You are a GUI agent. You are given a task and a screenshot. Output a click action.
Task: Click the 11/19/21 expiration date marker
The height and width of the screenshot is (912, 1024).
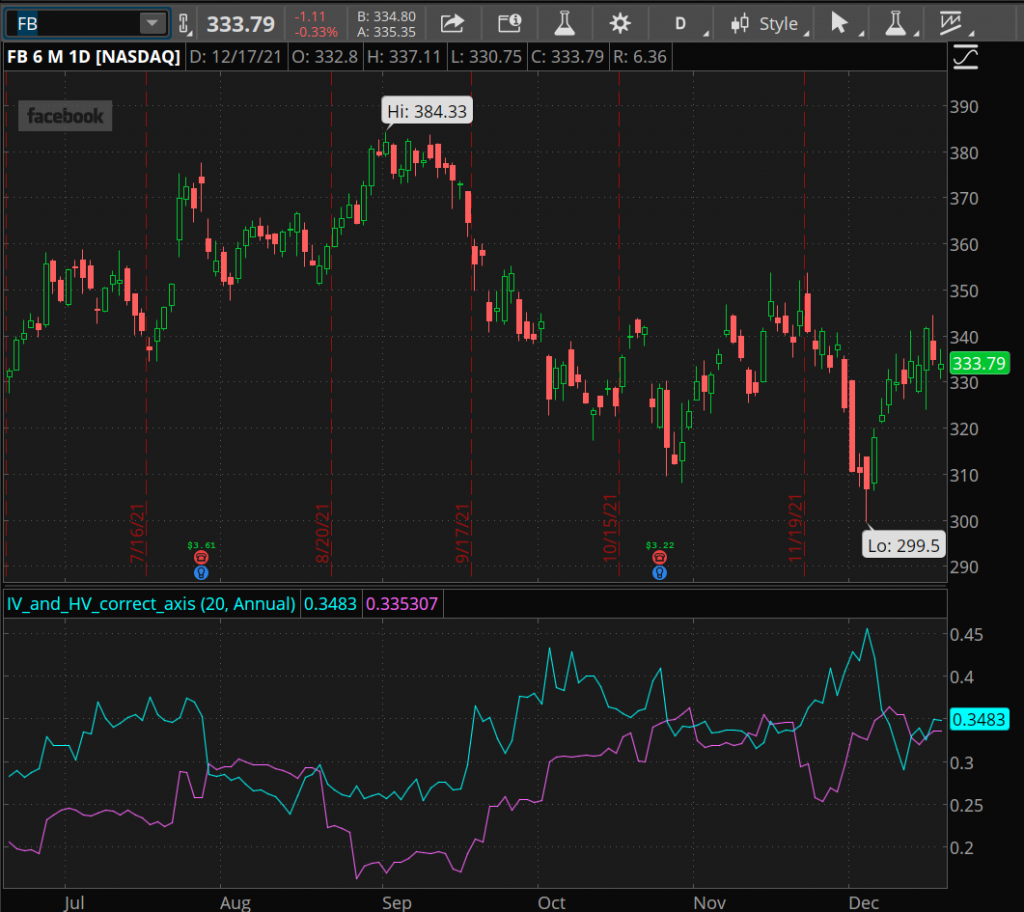pos(795,528)
